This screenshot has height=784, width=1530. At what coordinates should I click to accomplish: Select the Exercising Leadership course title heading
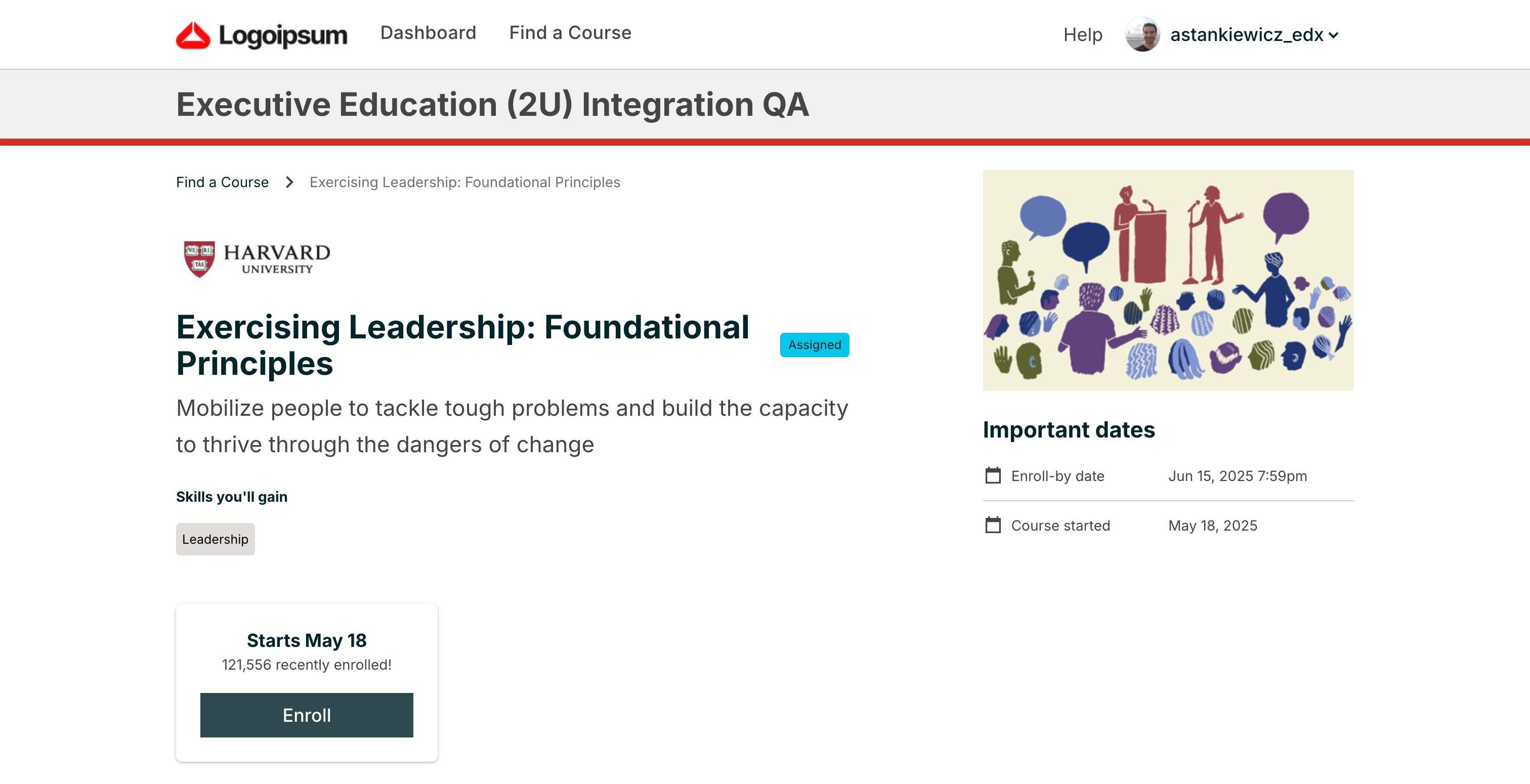coord(462,345)
